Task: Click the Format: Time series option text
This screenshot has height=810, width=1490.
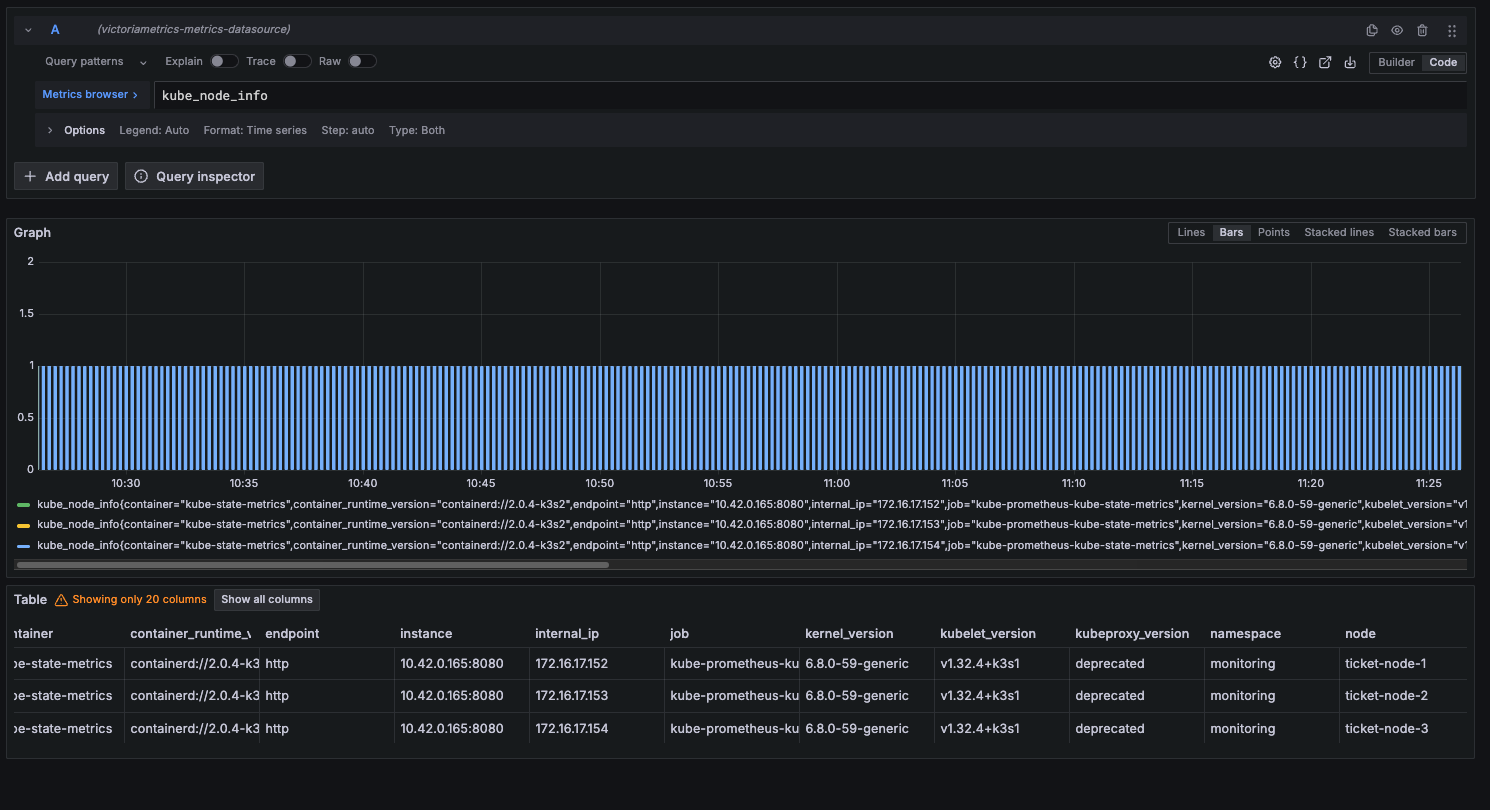Action: (x=255, y=130)
